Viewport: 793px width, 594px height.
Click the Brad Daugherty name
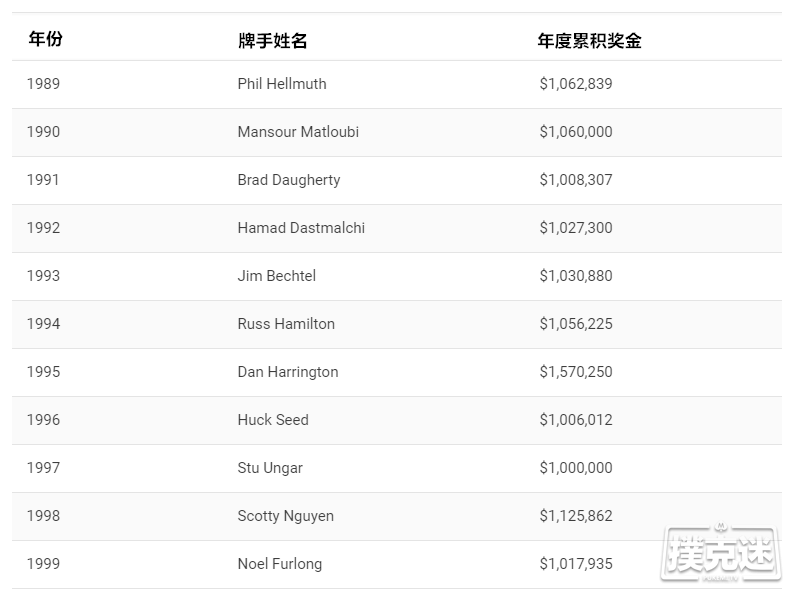click(289, 180)
